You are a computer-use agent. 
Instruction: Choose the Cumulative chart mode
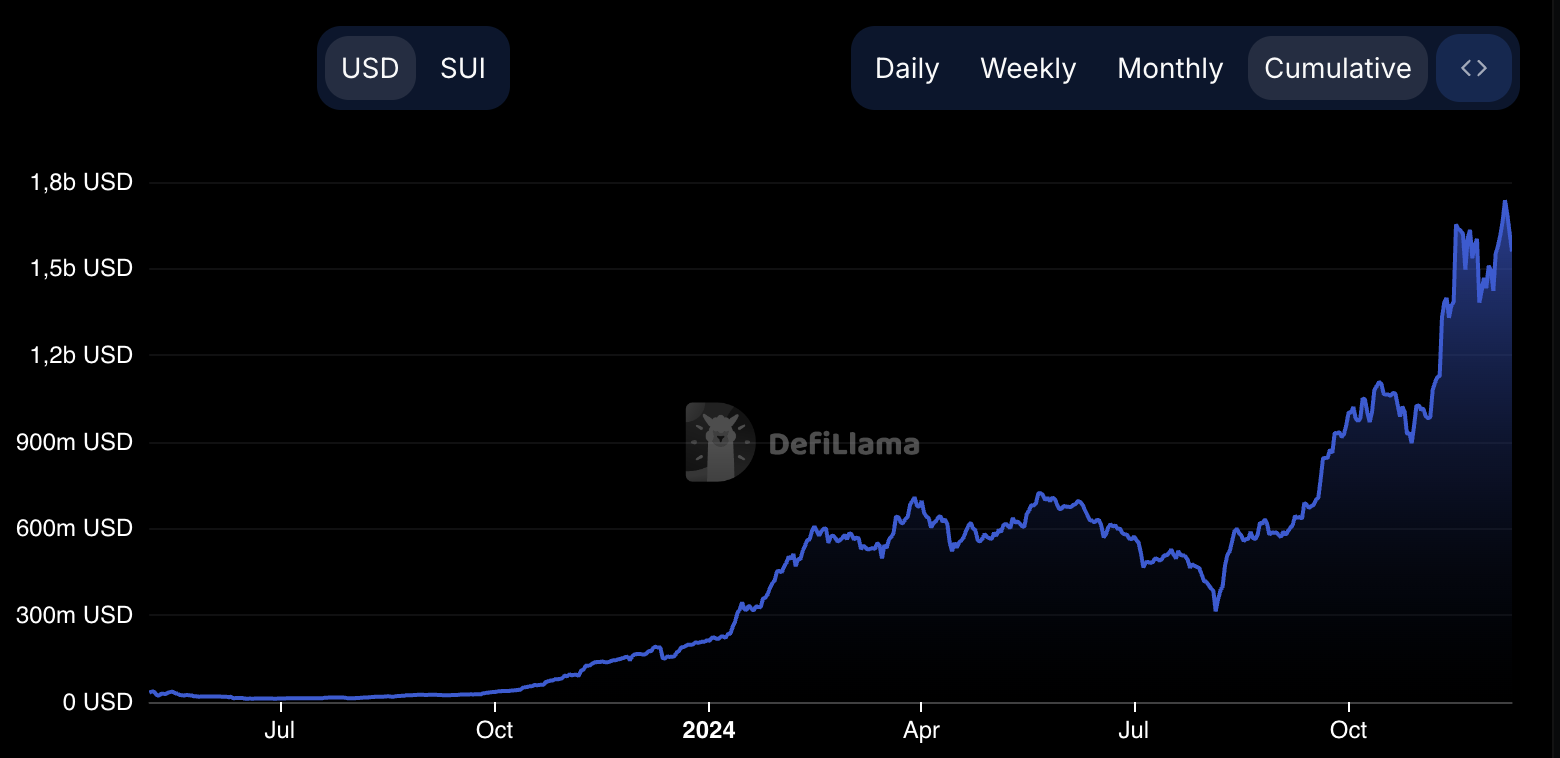pyautogui.click(x=1338, y=68)
